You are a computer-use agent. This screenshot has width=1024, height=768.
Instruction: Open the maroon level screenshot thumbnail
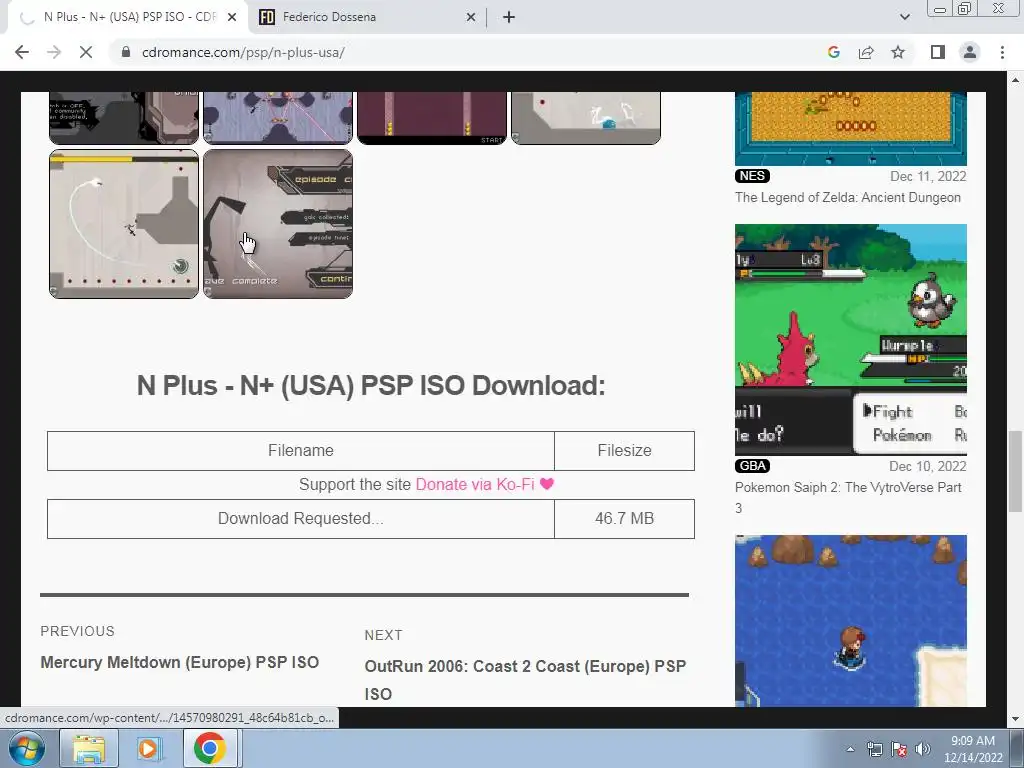pos(432,118)
